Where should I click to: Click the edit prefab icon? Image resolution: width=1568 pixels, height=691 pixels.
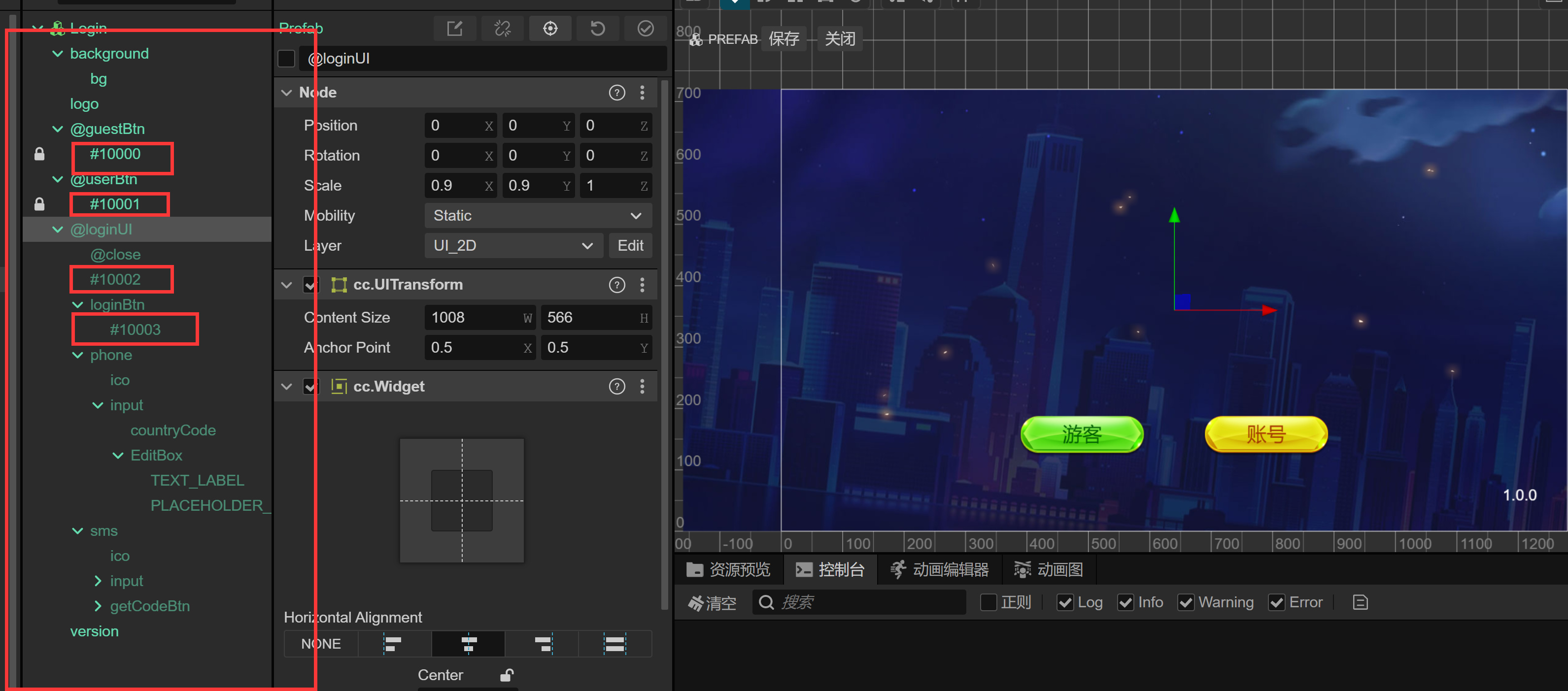coord(454,29)
